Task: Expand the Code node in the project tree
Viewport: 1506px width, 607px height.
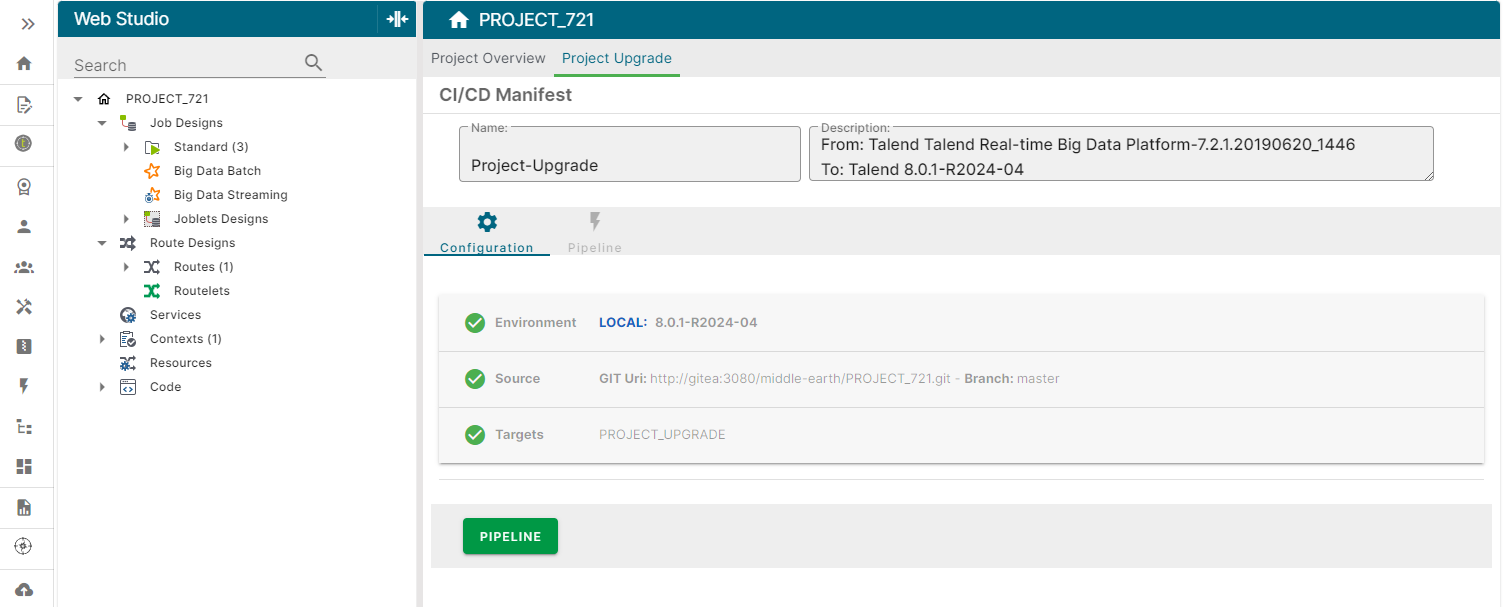Action: pyautogui.click(x=101, y=386)
